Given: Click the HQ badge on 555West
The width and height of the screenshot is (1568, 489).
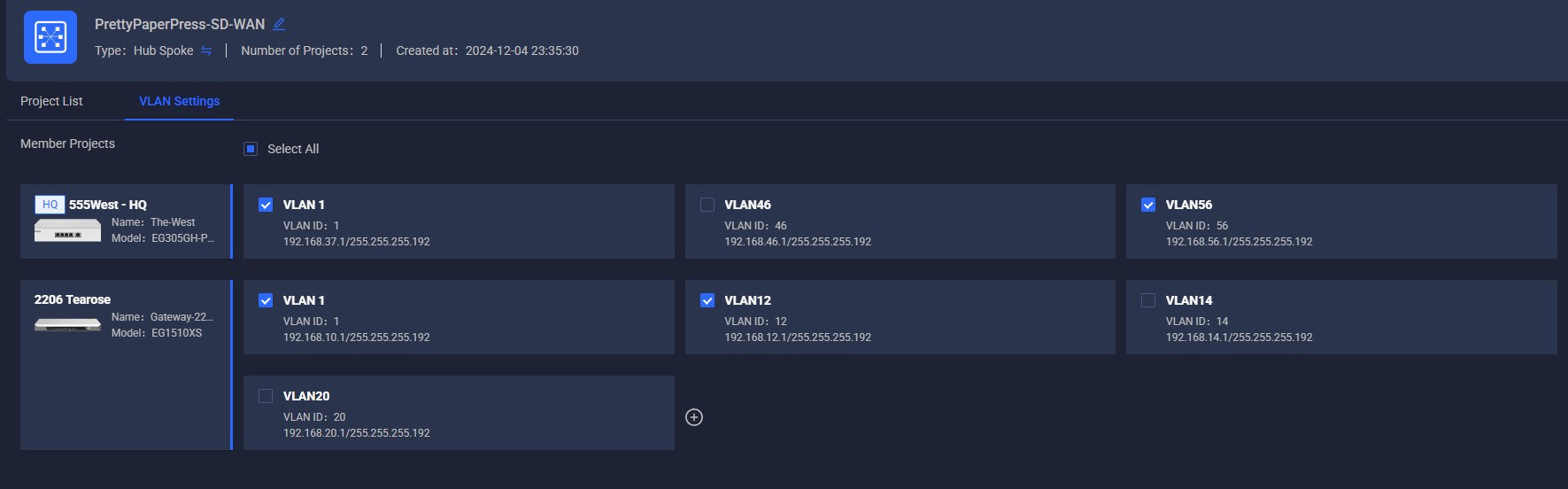Looking at the screenshot, I should (x=50, y=205).
